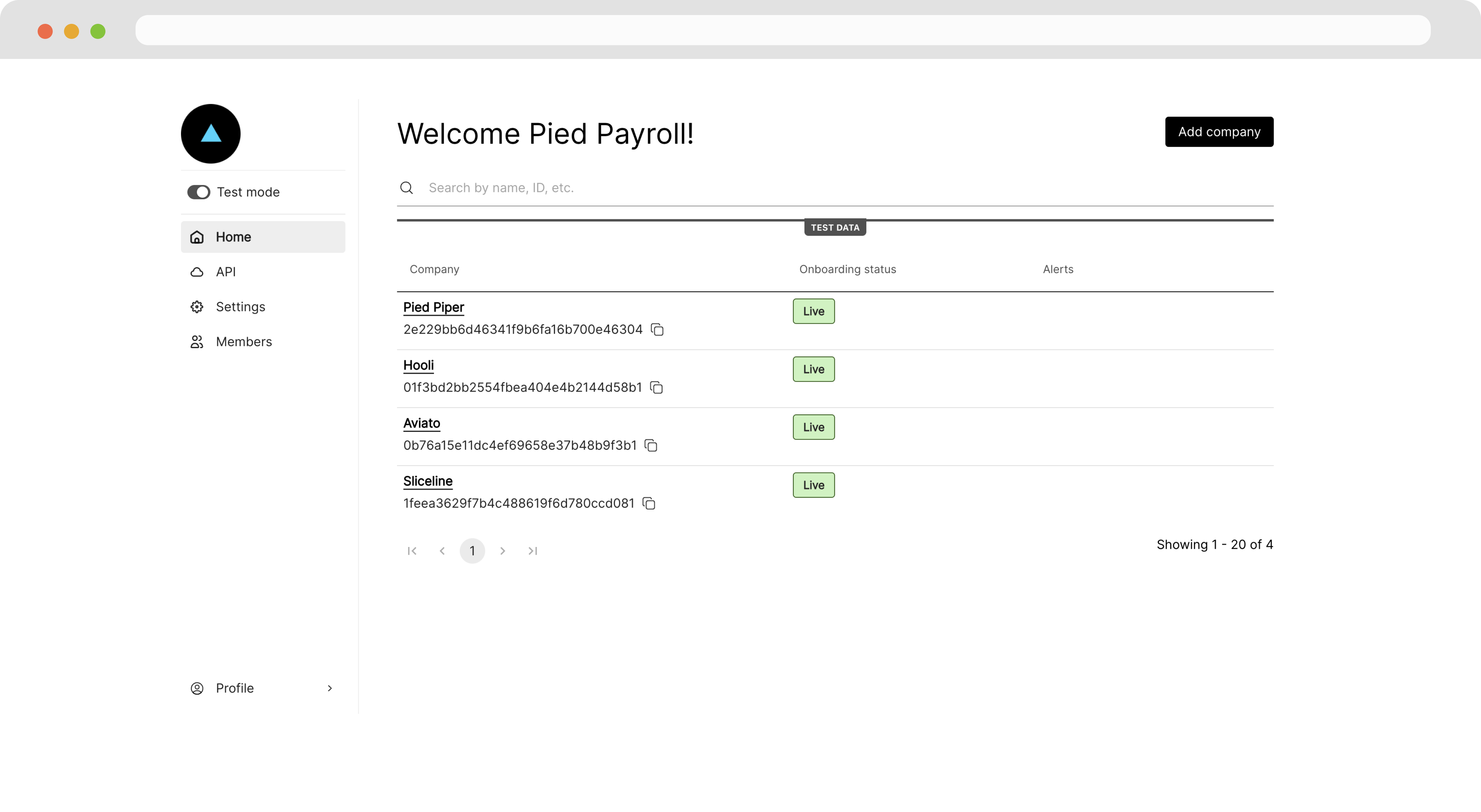This screenshot has width=1481, height=812.
Task: Copy the Pied Piper company ID
Action: (x=657, y=330)
